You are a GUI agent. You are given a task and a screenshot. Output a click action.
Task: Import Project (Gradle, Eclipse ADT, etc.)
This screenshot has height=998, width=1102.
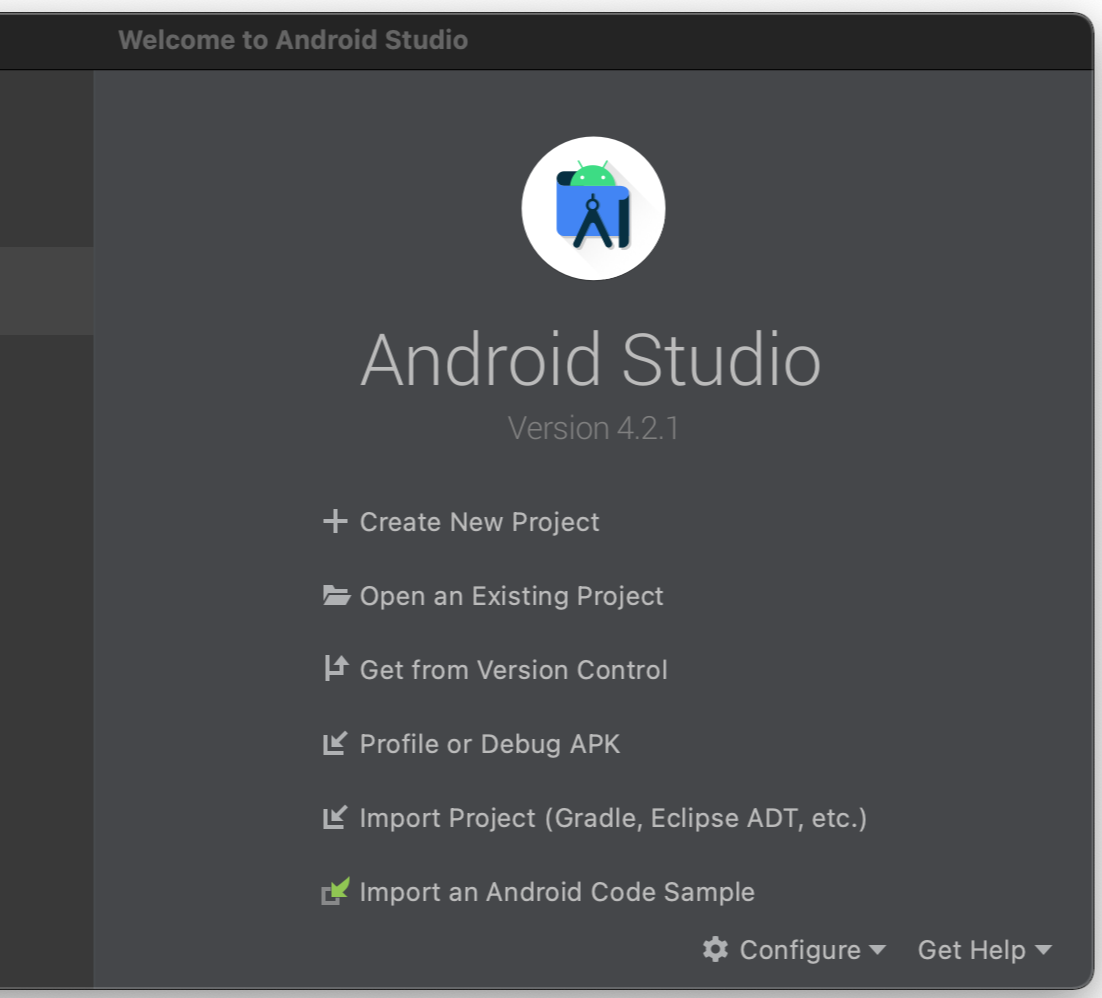(x=614, y=818)
